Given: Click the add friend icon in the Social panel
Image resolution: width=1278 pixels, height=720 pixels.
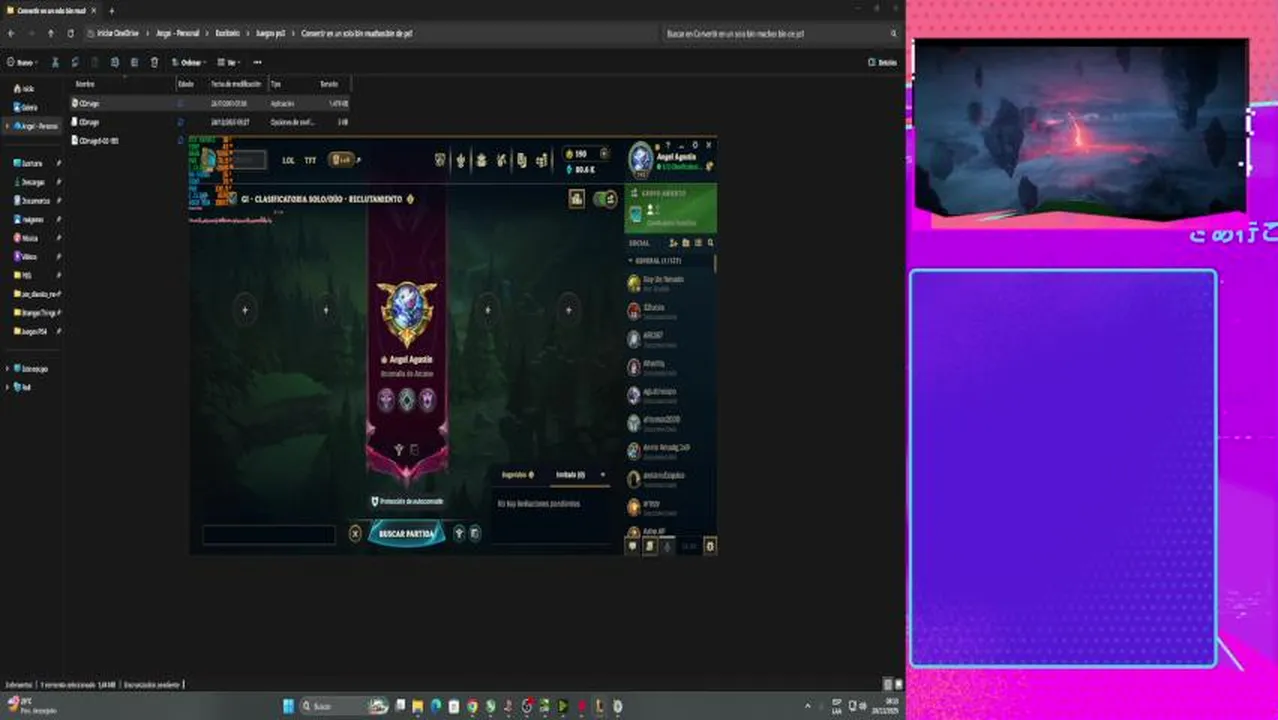Looking at the screenshot, I should (673, 243).
